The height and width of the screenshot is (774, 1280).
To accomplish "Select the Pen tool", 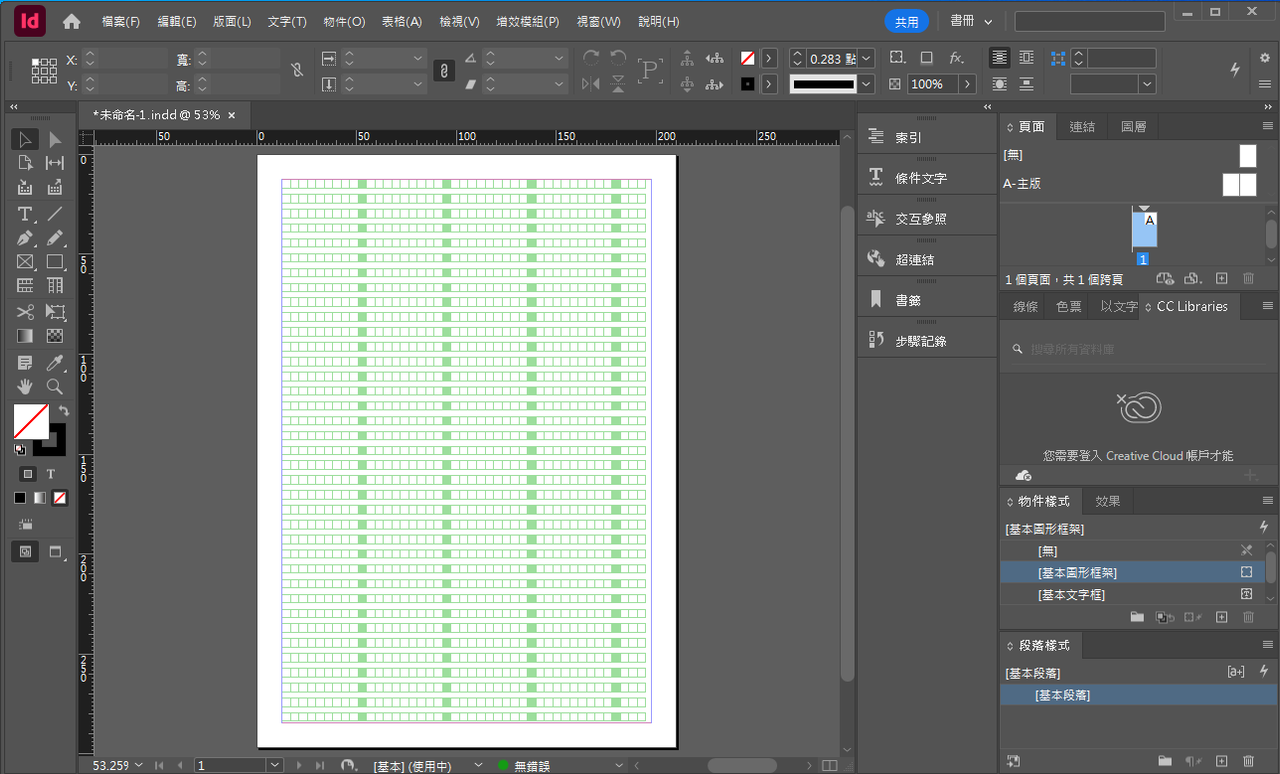I will pyautogui.click(x=25, y=238).
